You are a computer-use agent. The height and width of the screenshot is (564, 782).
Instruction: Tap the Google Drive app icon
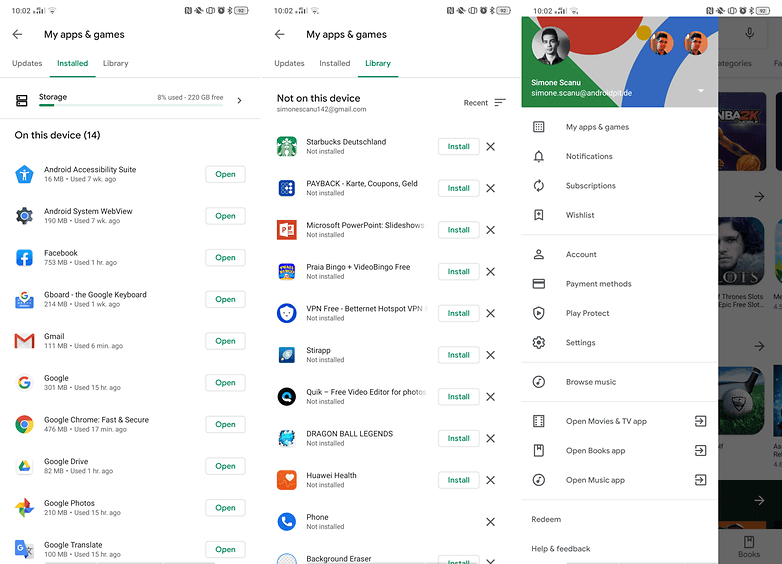24,466
